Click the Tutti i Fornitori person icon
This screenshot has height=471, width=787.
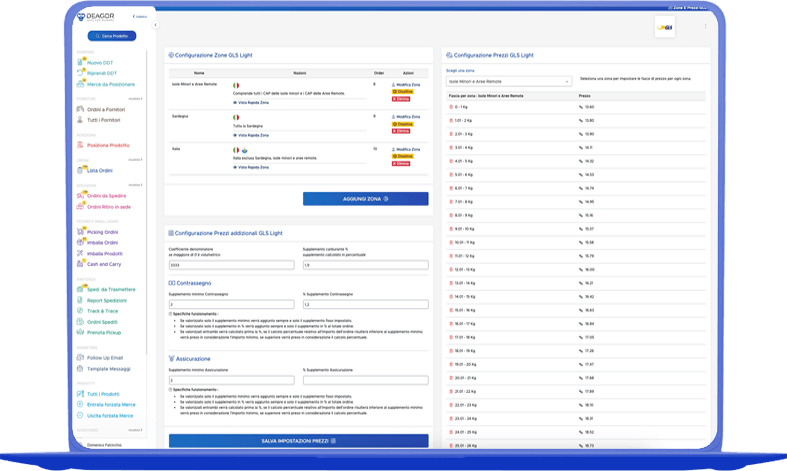80,120
